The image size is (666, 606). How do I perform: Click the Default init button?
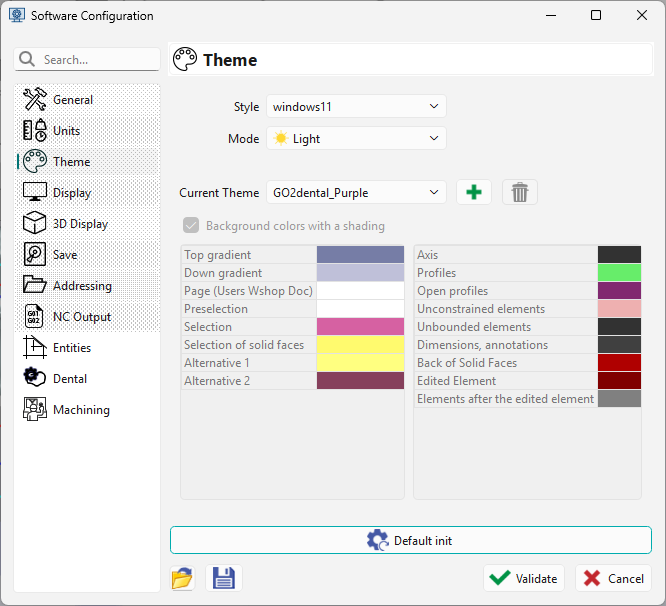tap(411, 540)
